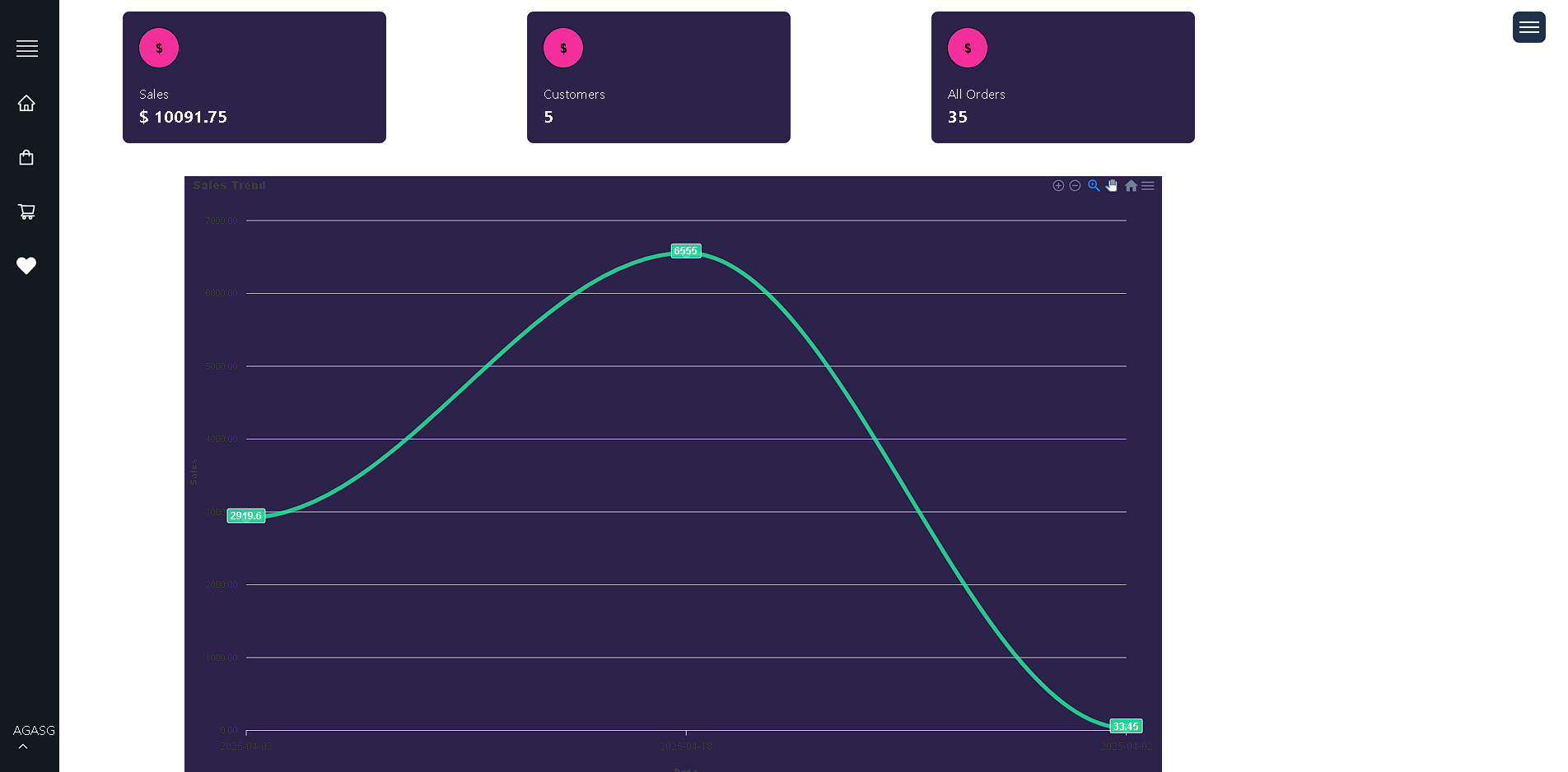Click the All Orders card dollar icon
Screen dimensions: 1568x772
click(968, 48)
